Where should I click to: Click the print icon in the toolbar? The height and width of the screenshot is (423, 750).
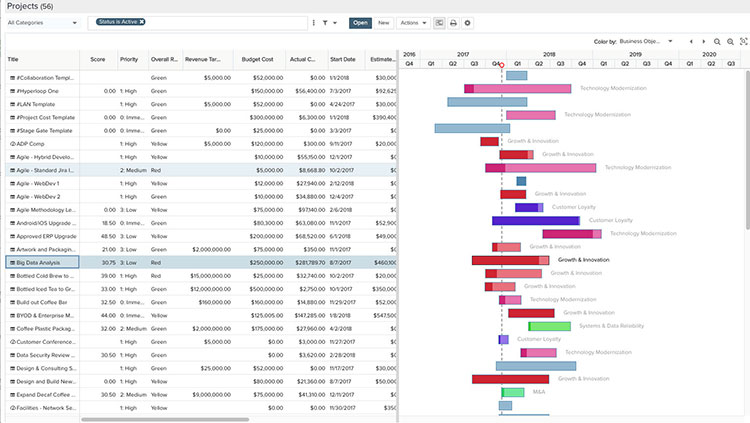point(453,22)
